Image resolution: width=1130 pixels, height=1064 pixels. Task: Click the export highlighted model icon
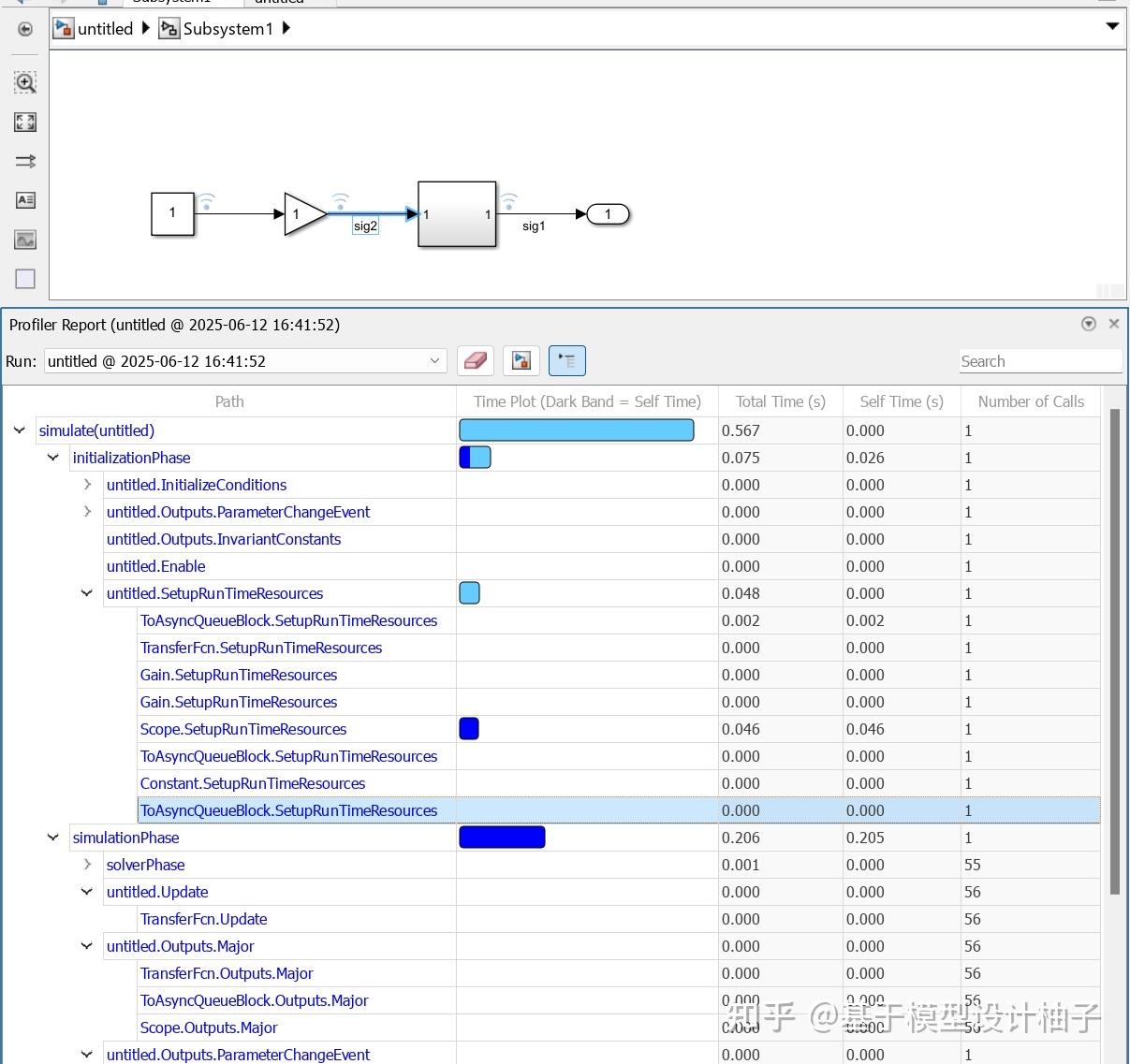click(x=521, y=360)
